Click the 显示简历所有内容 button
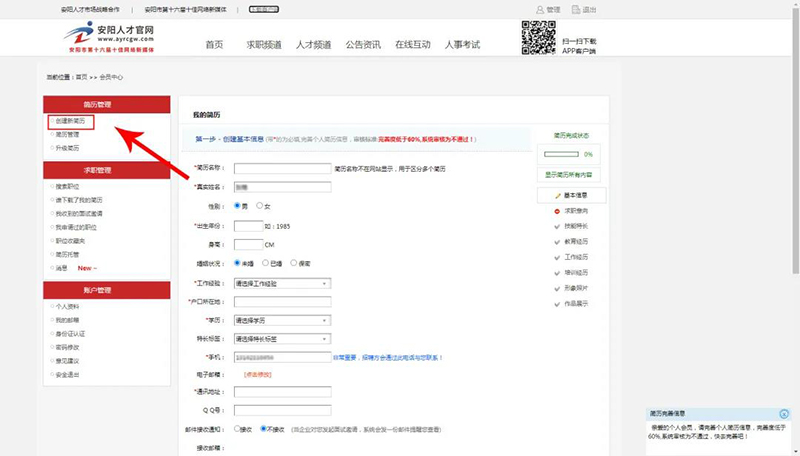This screenshot has width=800, height=456. coord(571,174)
